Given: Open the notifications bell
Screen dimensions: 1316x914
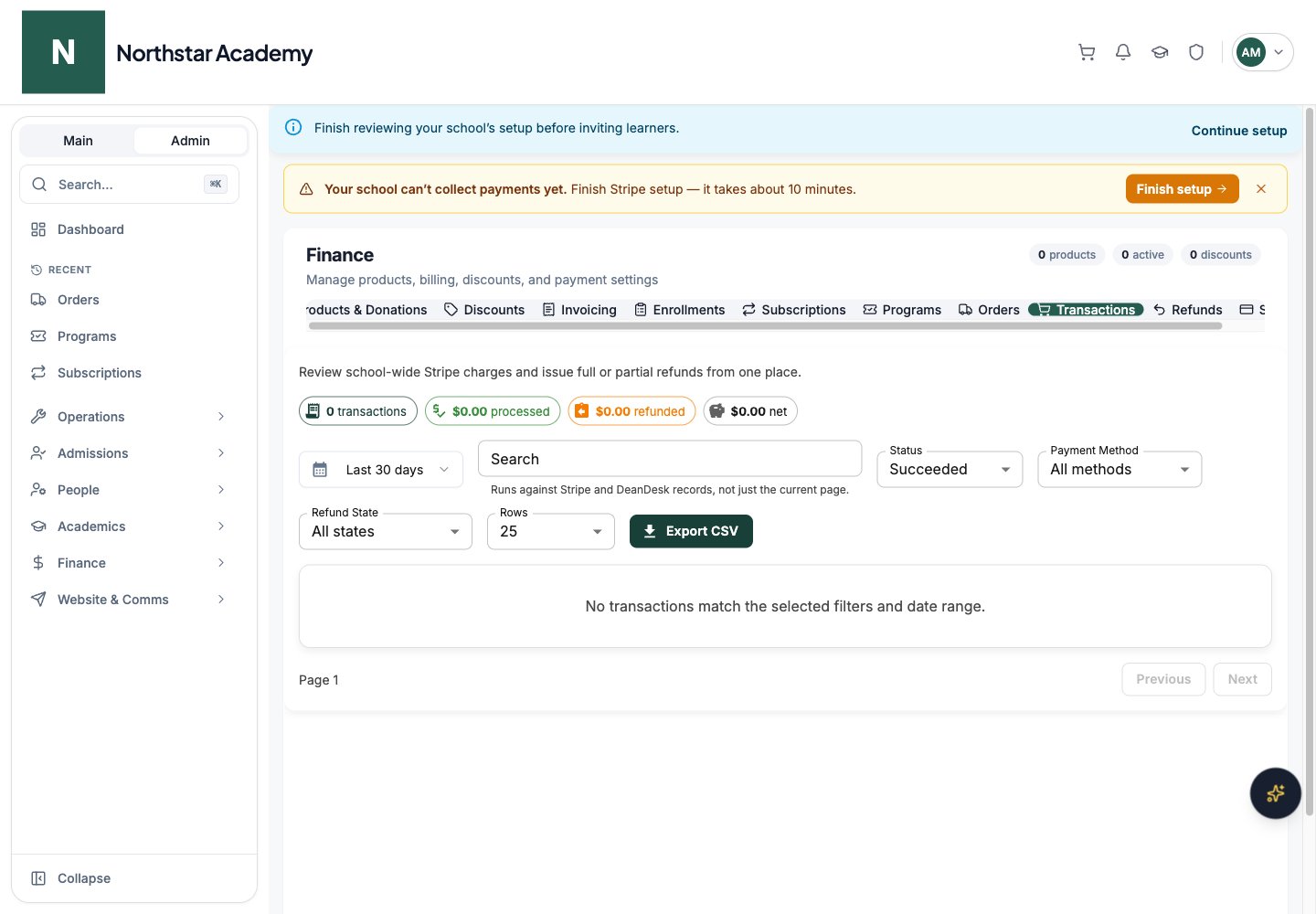Looking at the screenshot, I should [x=1123, y=52].
